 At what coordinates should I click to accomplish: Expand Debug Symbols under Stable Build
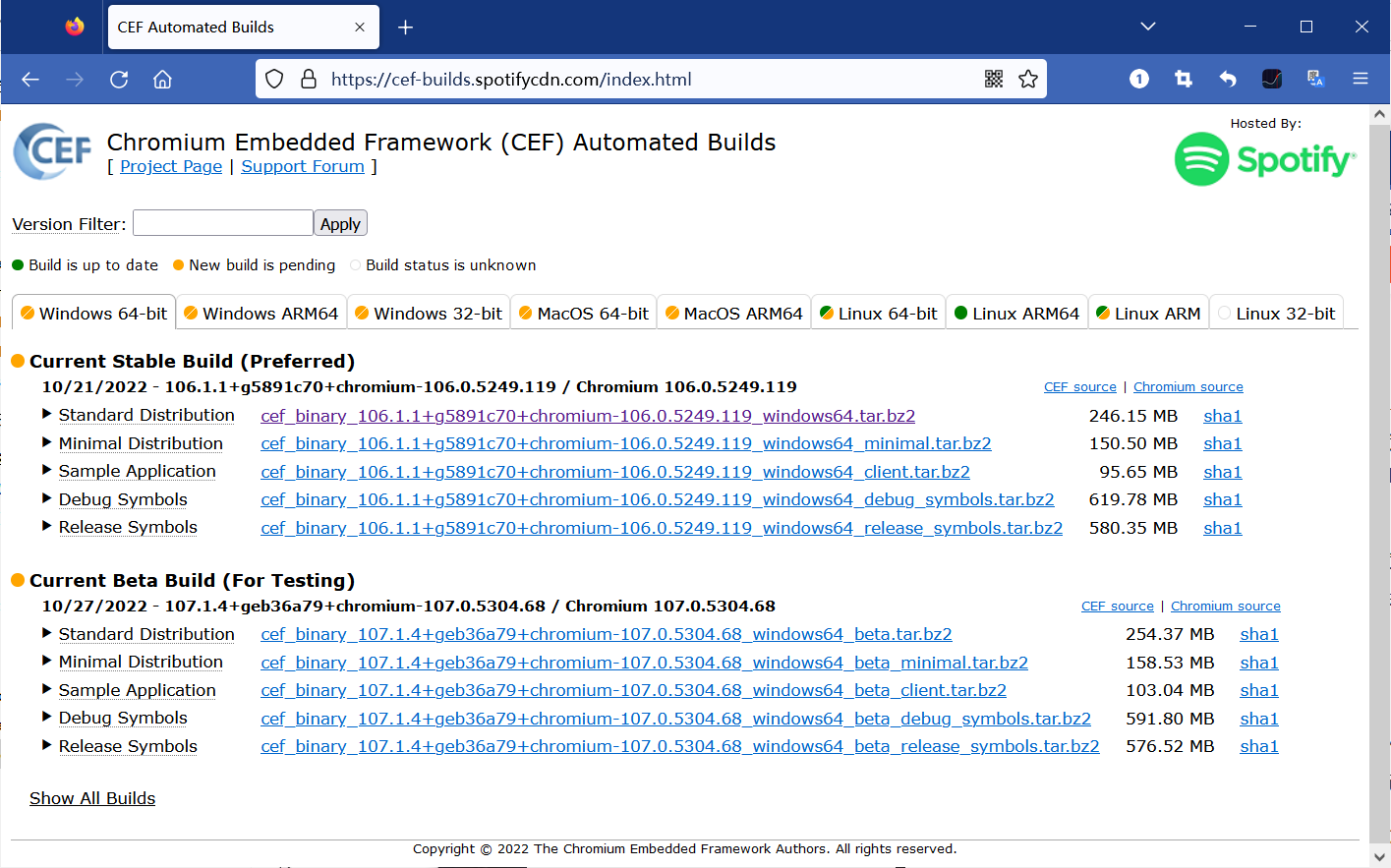[x=122, y=499]
